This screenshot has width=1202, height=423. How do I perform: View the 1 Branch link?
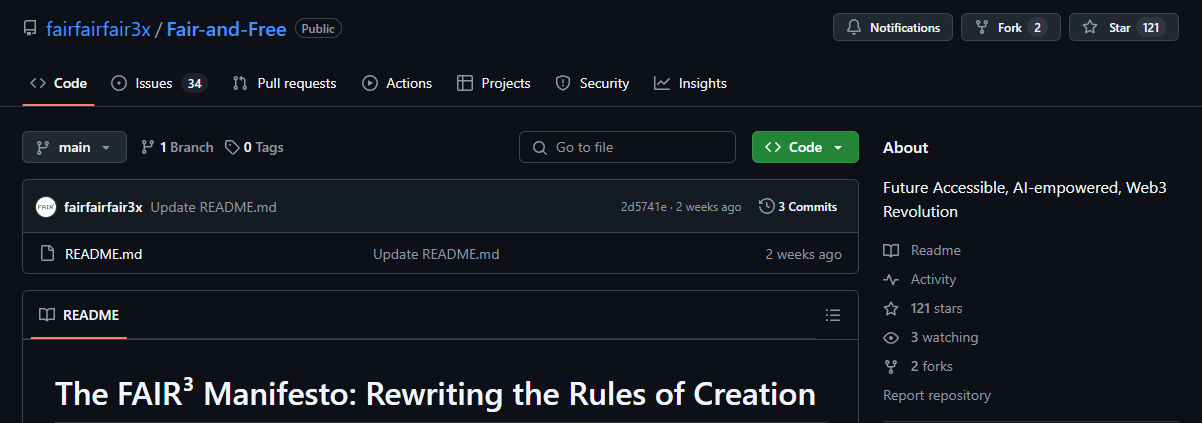pyautogui.click(x=178, y=147)
